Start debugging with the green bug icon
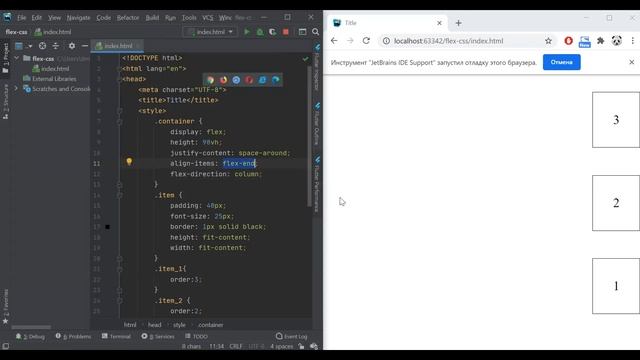This screenshot has height=360, width=640. (x=260, y=32)
